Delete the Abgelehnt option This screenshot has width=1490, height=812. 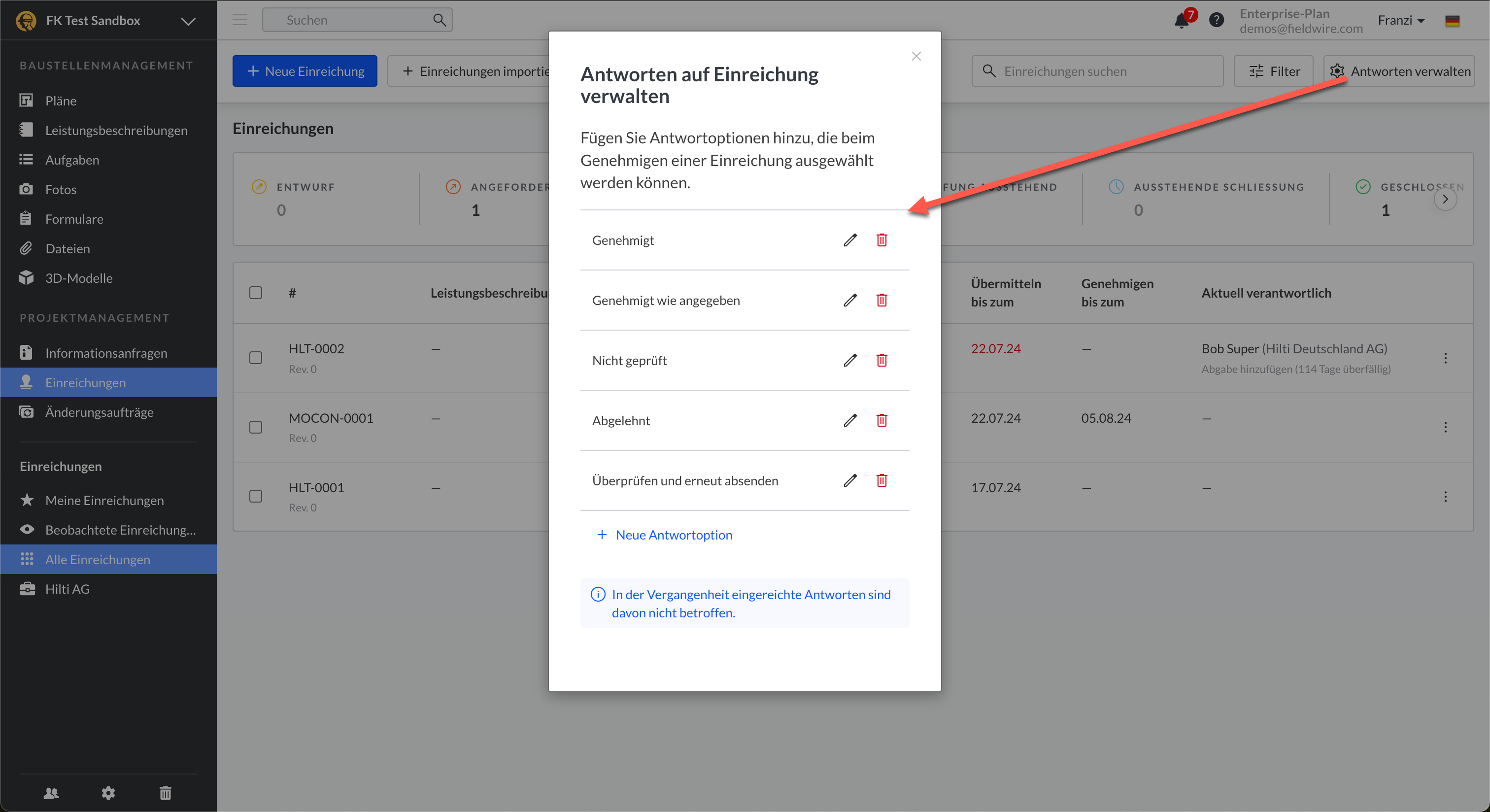881,420
